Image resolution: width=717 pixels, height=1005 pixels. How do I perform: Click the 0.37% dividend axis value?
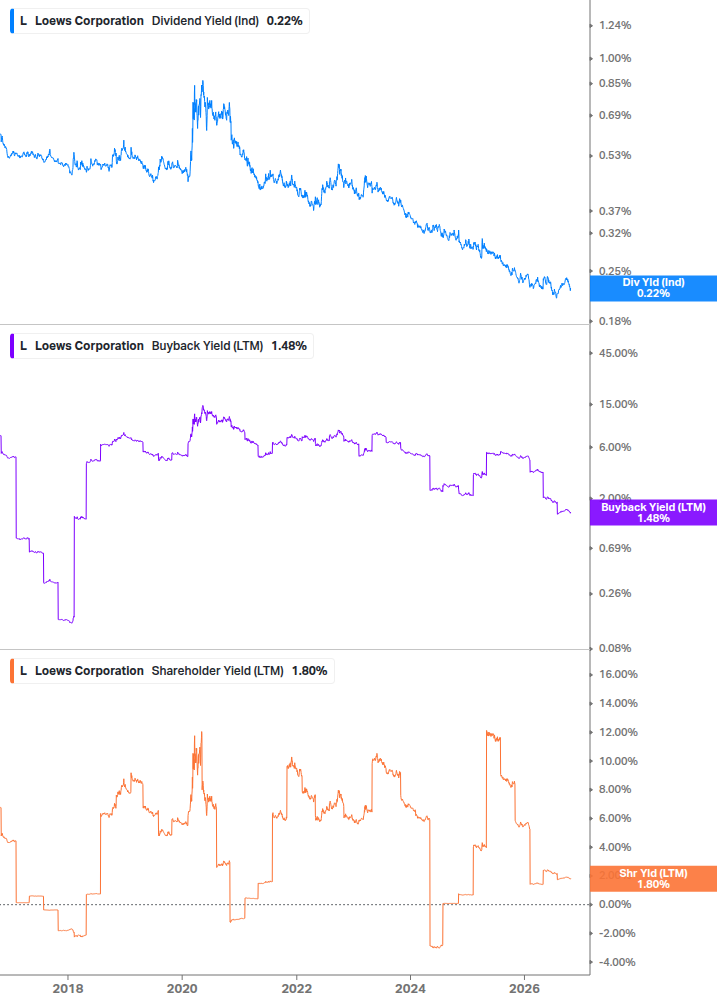(615, 211)
